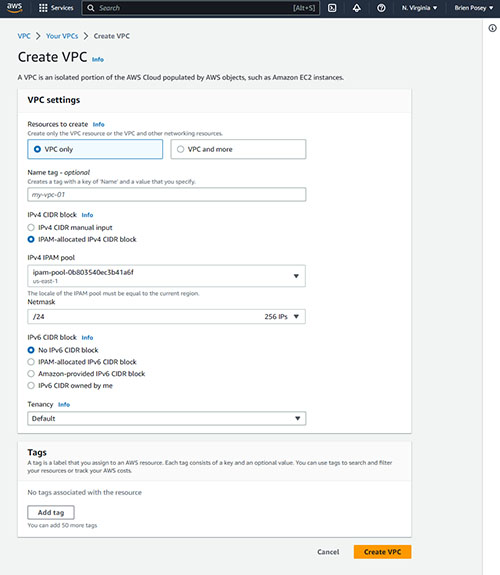Viewport: 500px width, 575px height.
Task: Select the VPC and more option
Action: point(238,149)
